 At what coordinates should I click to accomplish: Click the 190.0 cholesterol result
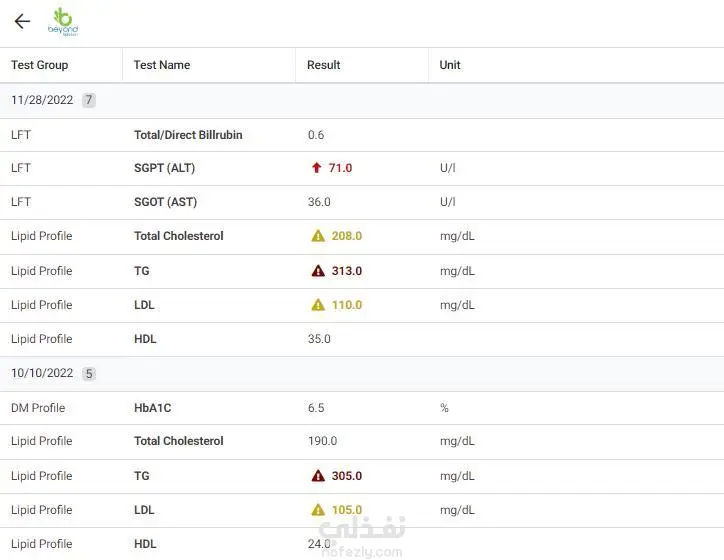point(322,441)
